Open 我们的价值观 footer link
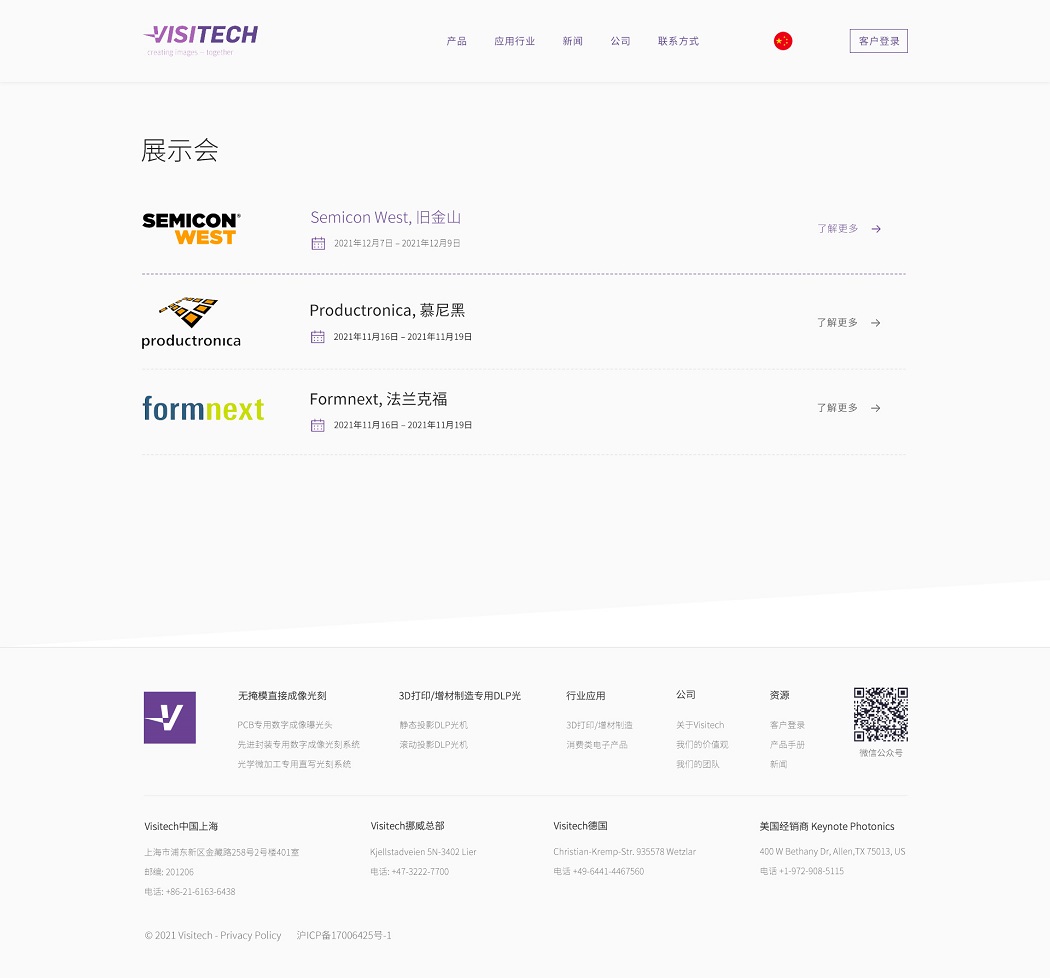1050x978 pixels. (702, 744)
